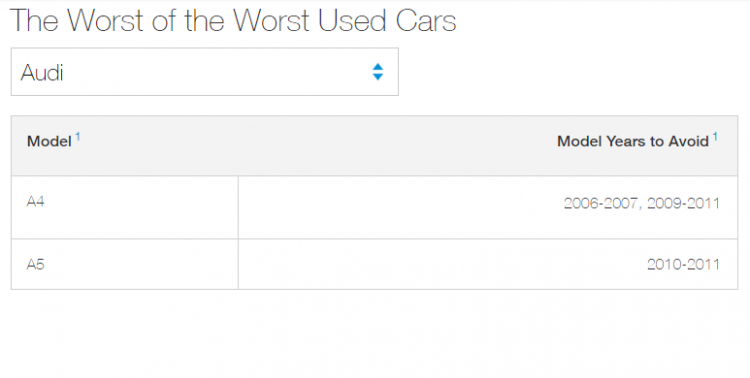Click the blue down arrow in selector
This screenshot has width=750, height=378.
[378, 77]
